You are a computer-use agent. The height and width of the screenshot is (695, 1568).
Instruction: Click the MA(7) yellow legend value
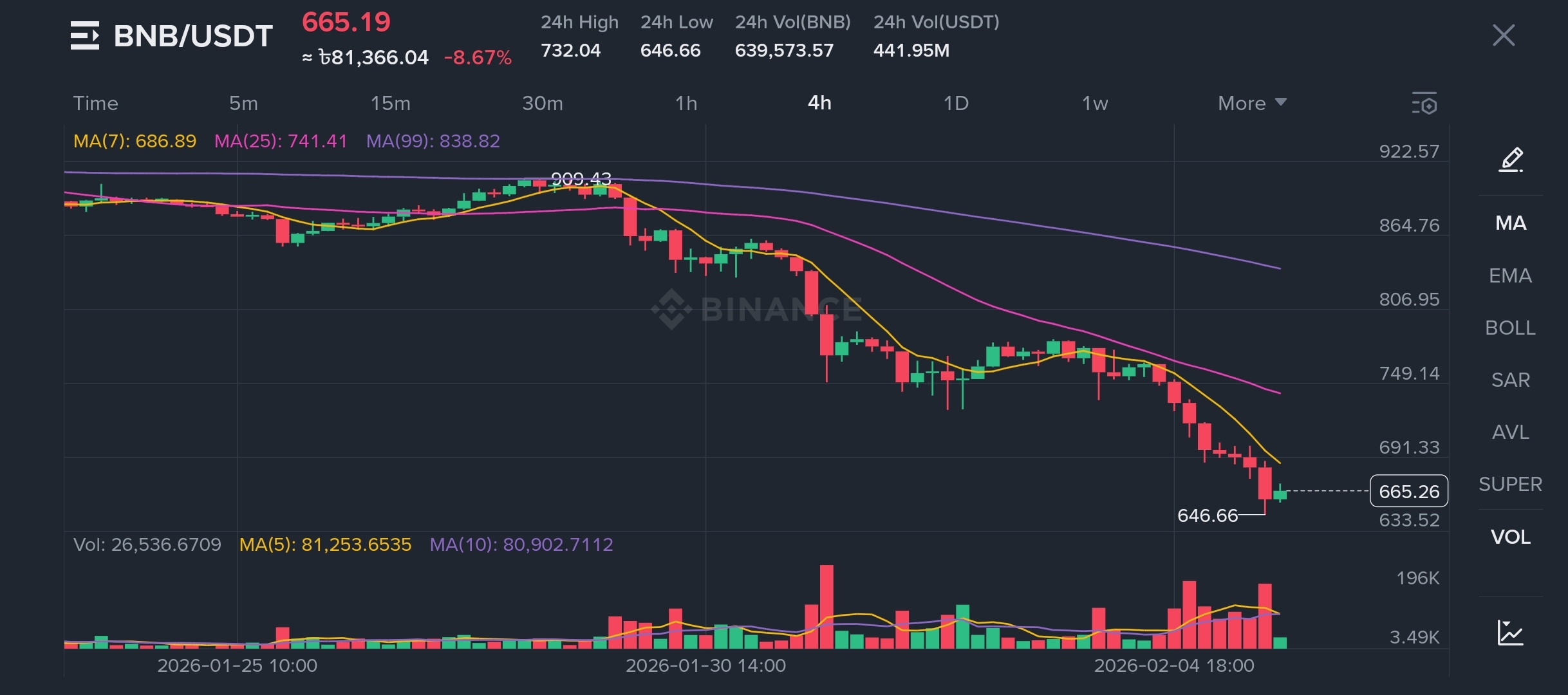pyautogui.click(x=135, y=141)
